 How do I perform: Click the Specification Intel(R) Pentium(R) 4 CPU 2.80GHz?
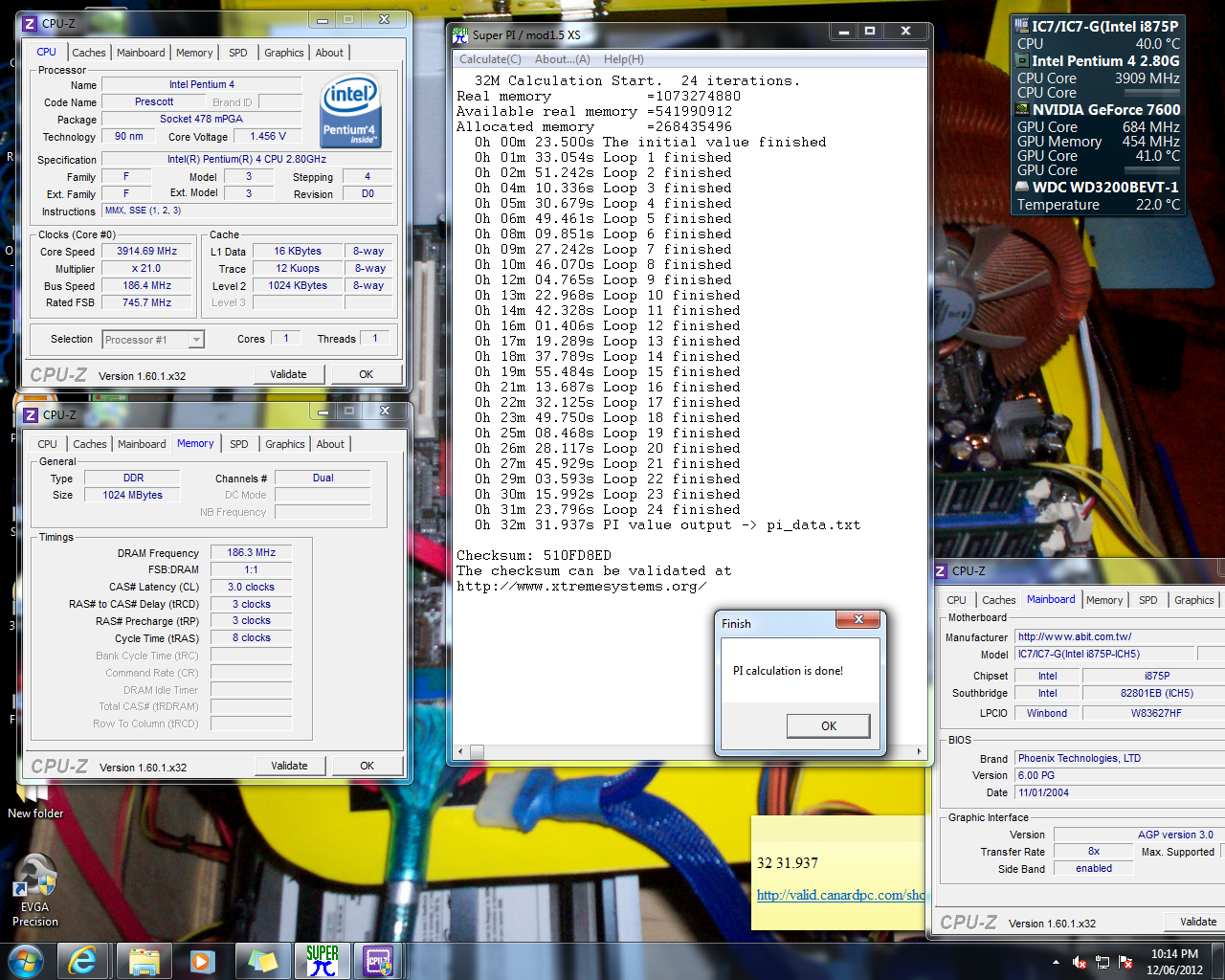click(247, 159)
